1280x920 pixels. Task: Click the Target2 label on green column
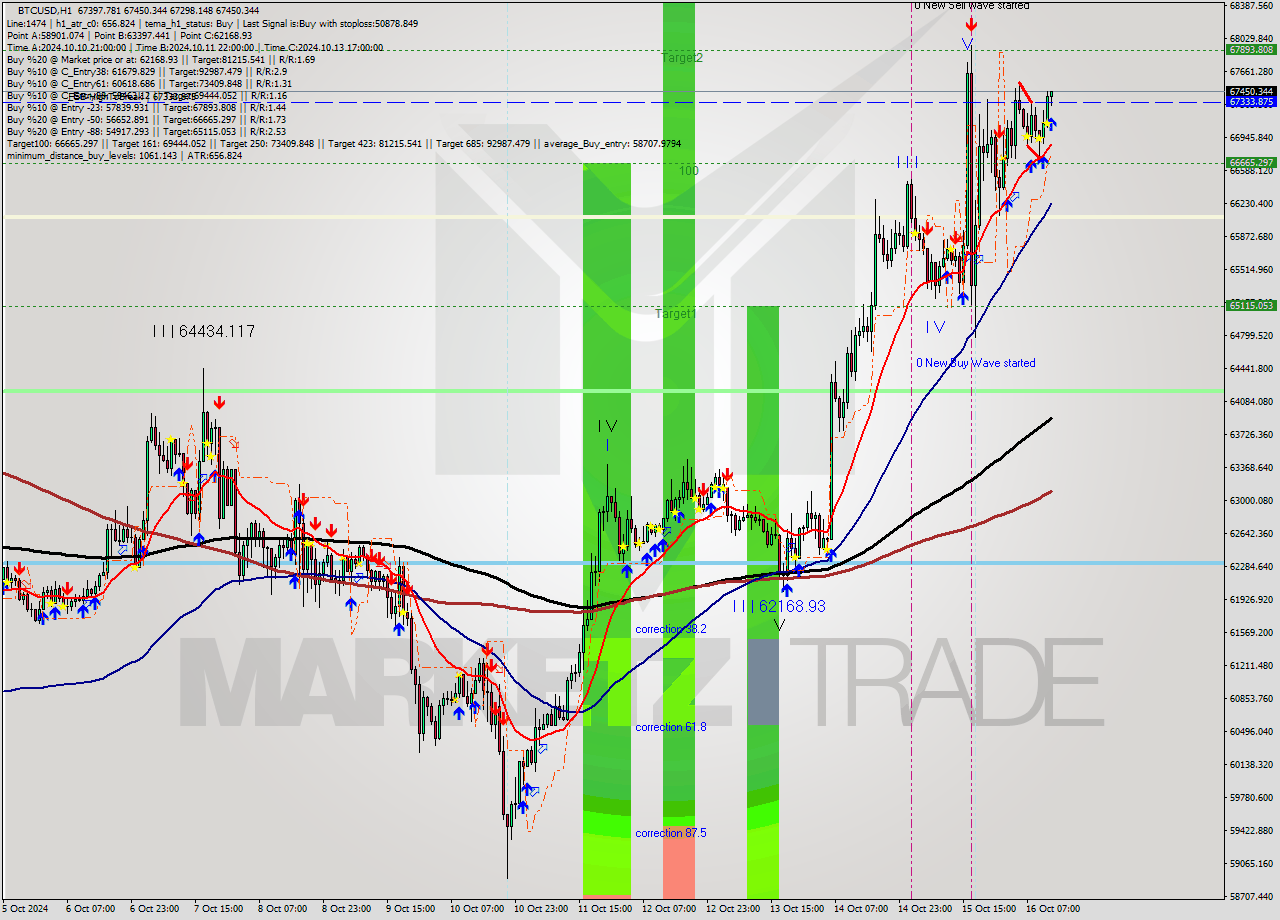pyautogui.click(x=682, y=58)
